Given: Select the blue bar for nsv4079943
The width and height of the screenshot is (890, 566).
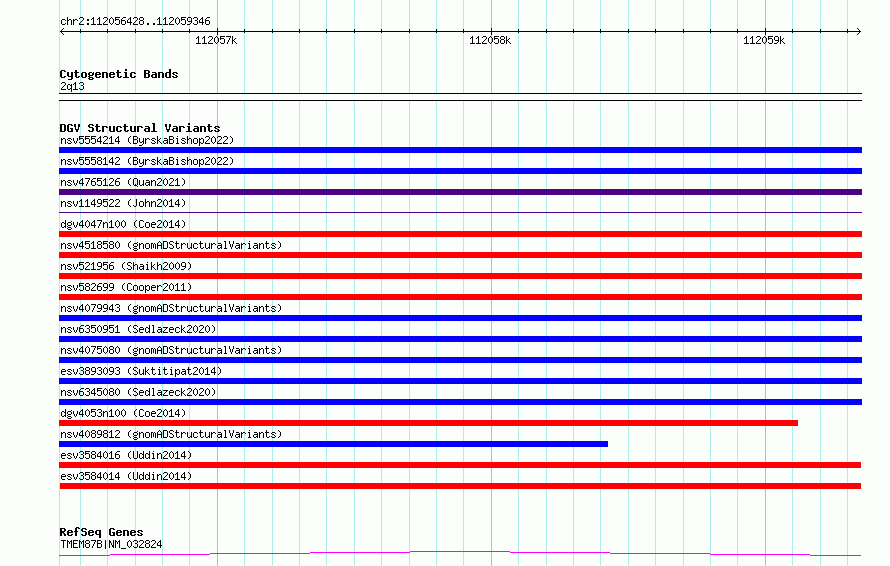Looking at the screenshot, I should pyautogui.click(x=460, y=318).
